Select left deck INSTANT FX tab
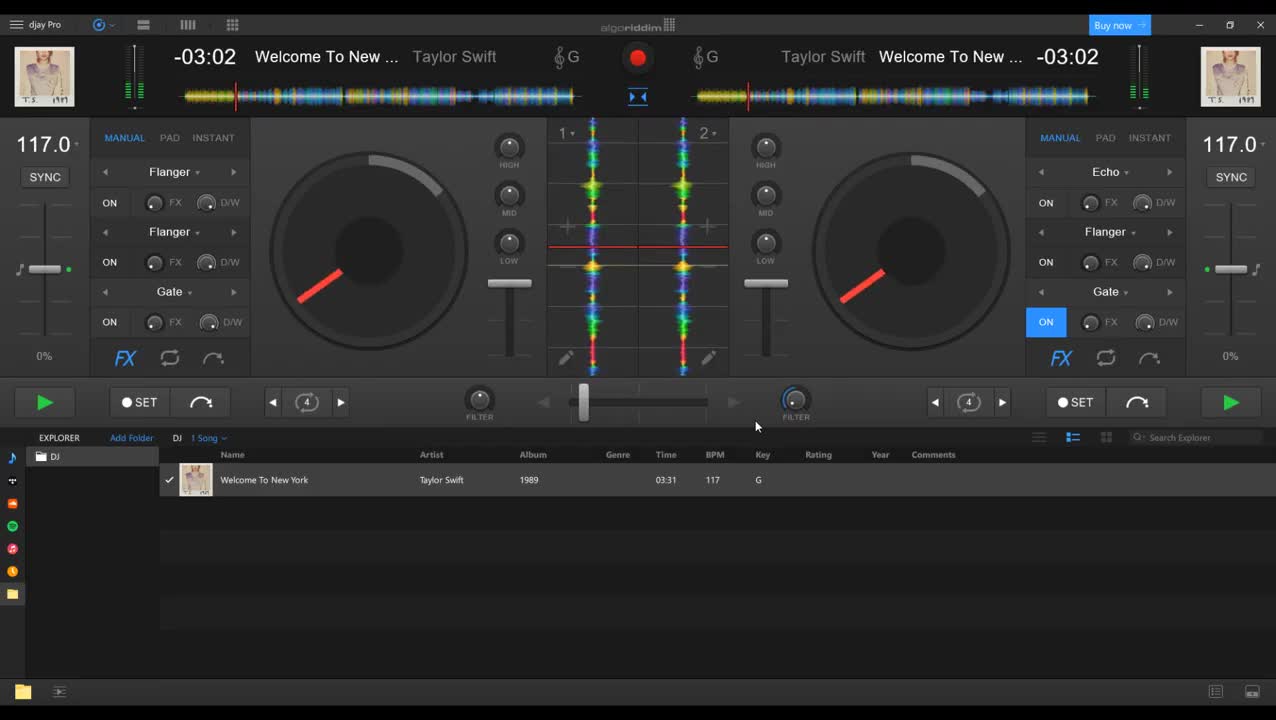The width and height of the screenshot is (1276, 720). click(214, 138)
